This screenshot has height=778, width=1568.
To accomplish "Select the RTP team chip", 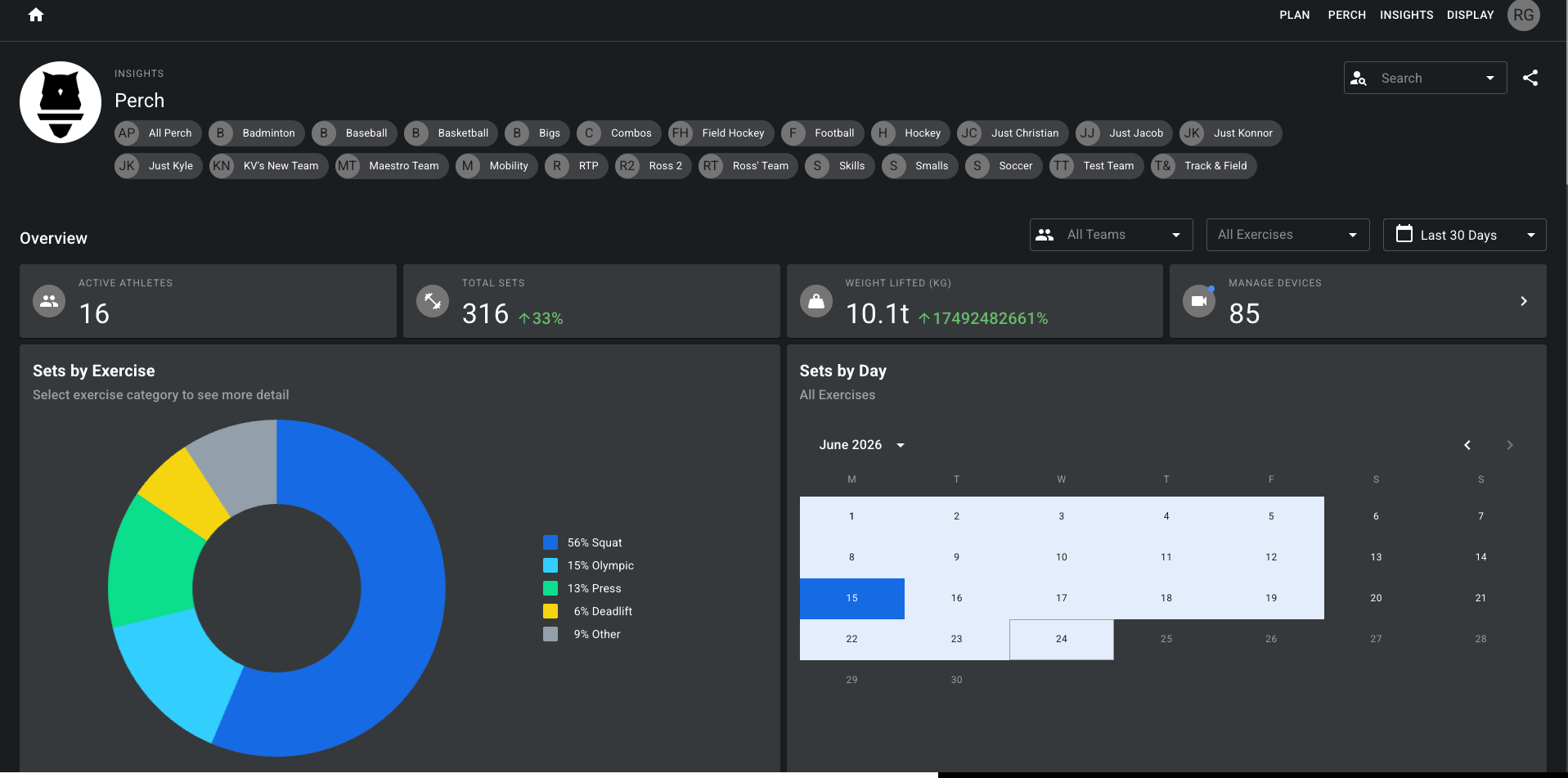I will point(577,166).
